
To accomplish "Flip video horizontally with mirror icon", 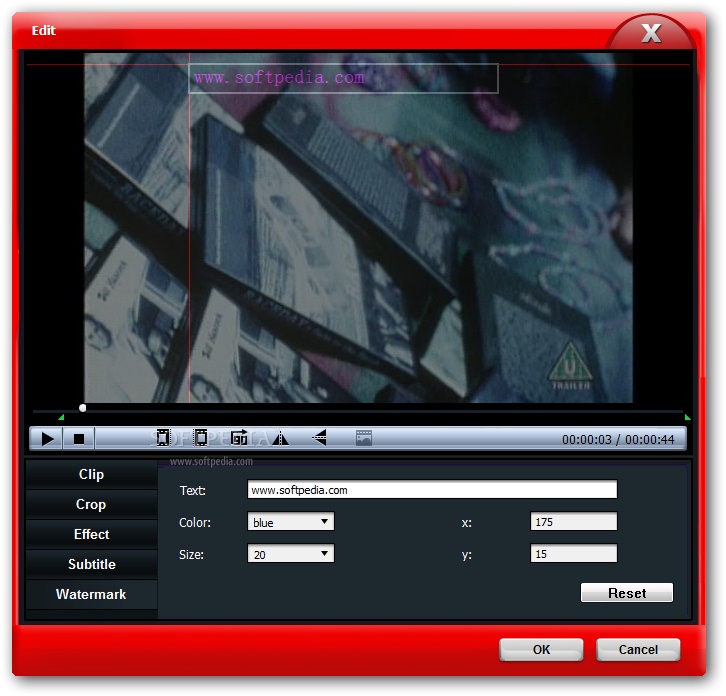I will (x=280, y=438).
